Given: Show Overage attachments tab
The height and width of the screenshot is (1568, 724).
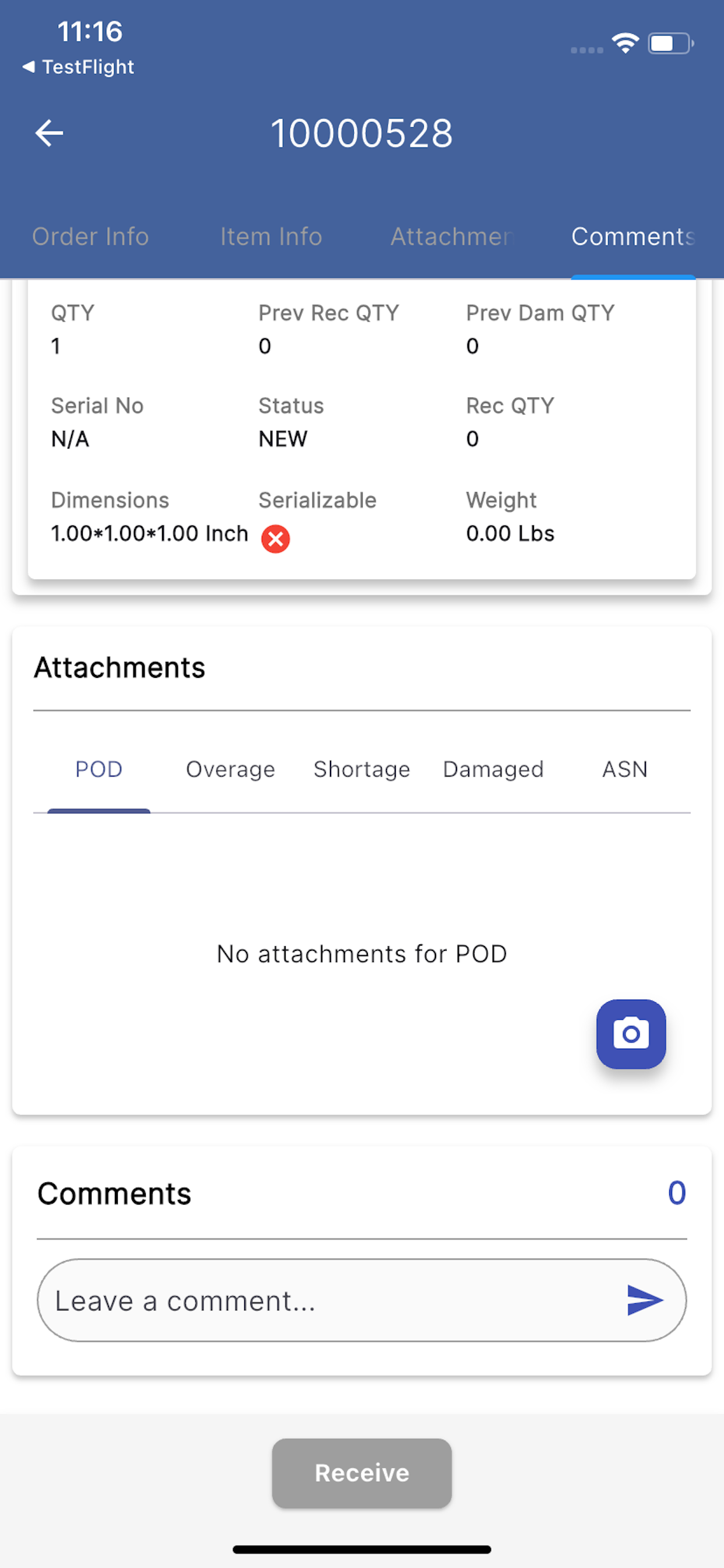Looking at the screenshot, I should click(230, 769).
